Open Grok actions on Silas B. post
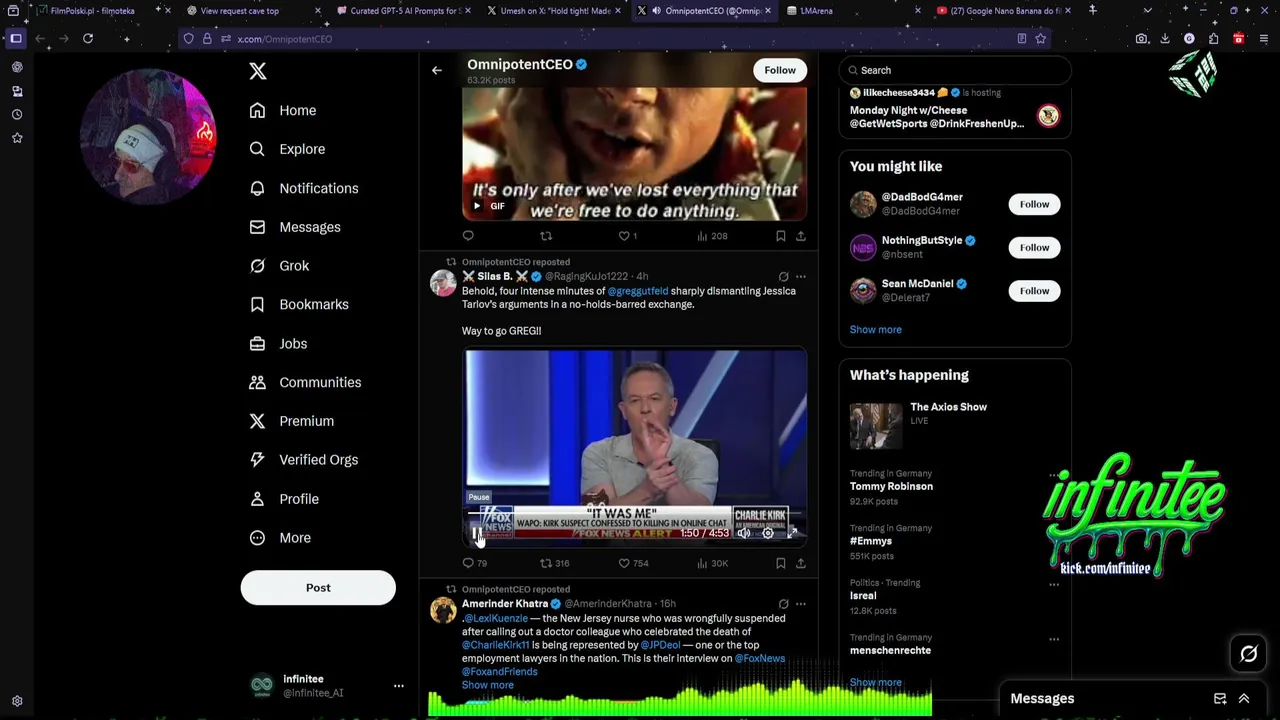 point(783,277)
